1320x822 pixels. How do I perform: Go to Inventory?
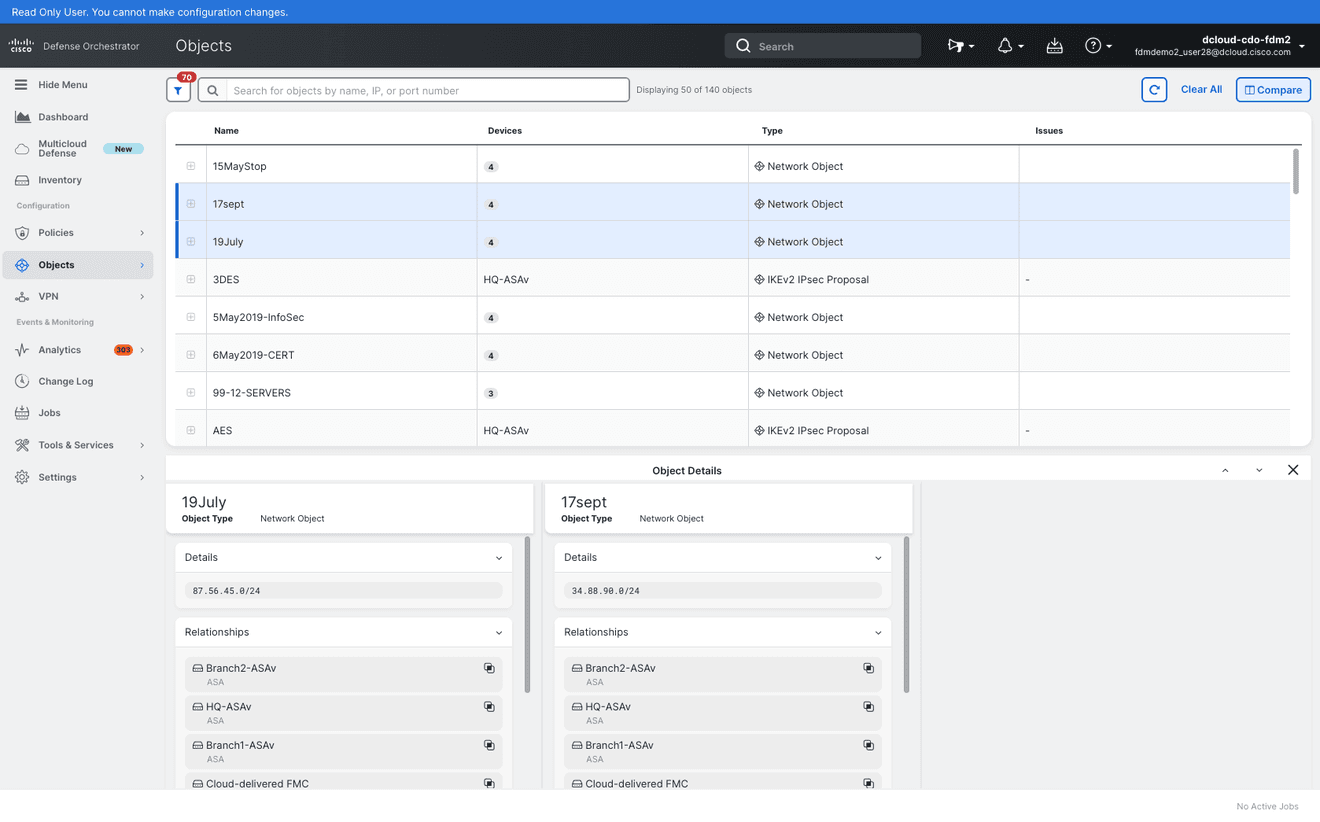[x=60, y=180]
